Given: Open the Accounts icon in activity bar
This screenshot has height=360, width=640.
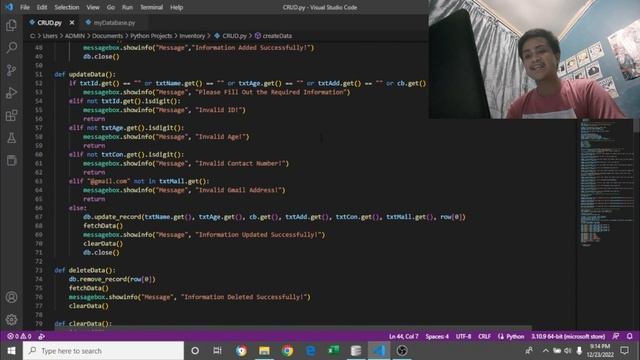Looking at the screenshot, I should pos(11,297).
